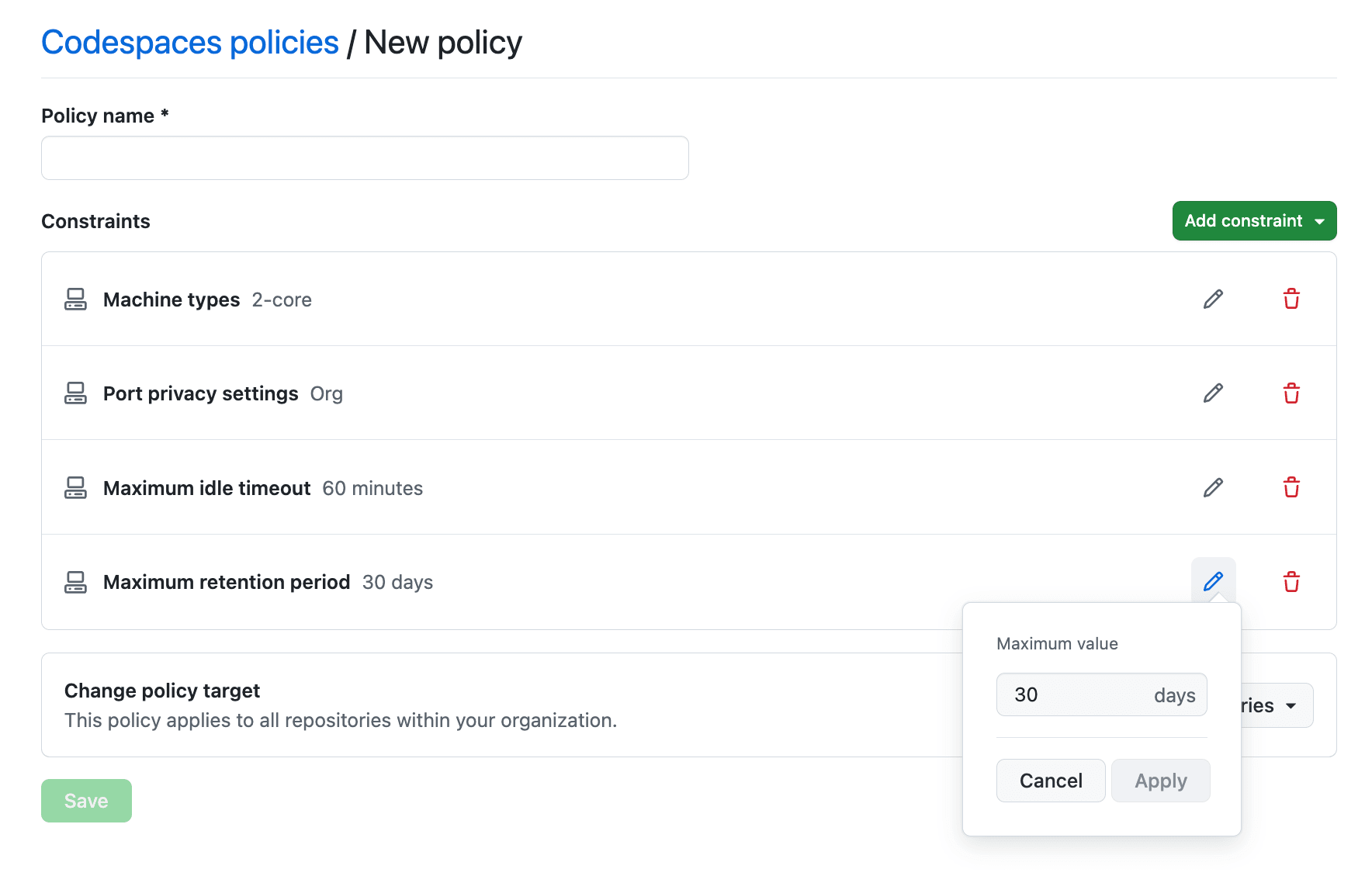The height and width of the screenshot is (883, 1372).
Task: Open the Add constraint dropdown
Action: [x=1254, y=221]
